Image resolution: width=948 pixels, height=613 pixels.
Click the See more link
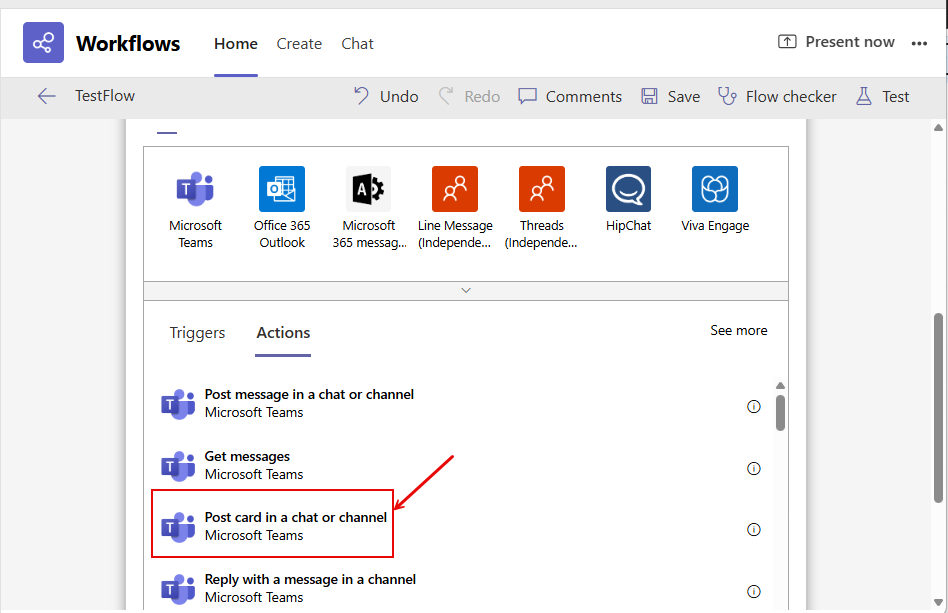(738, 331)
